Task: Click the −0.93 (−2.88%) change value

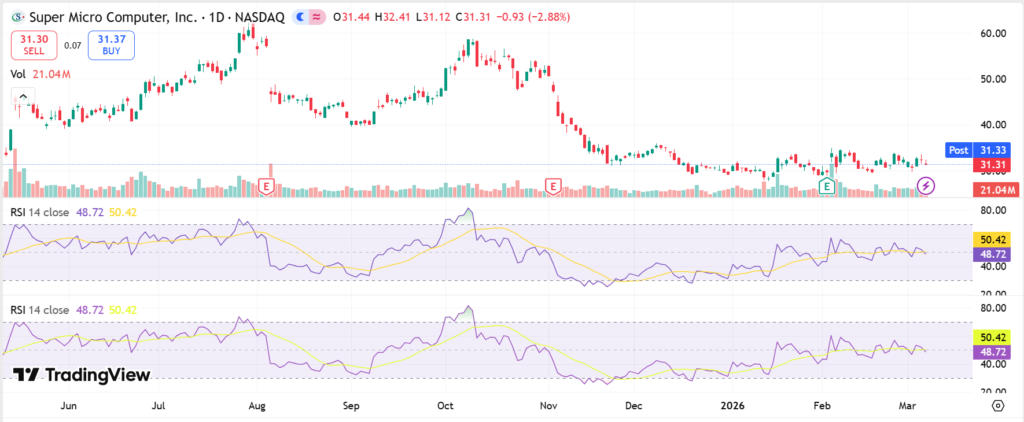Action: 532,18
